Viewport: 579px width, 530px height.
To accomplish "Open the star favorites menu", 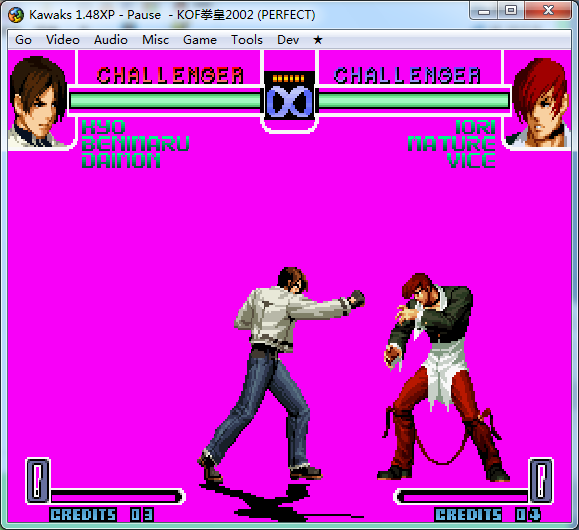I will (318, 40).
